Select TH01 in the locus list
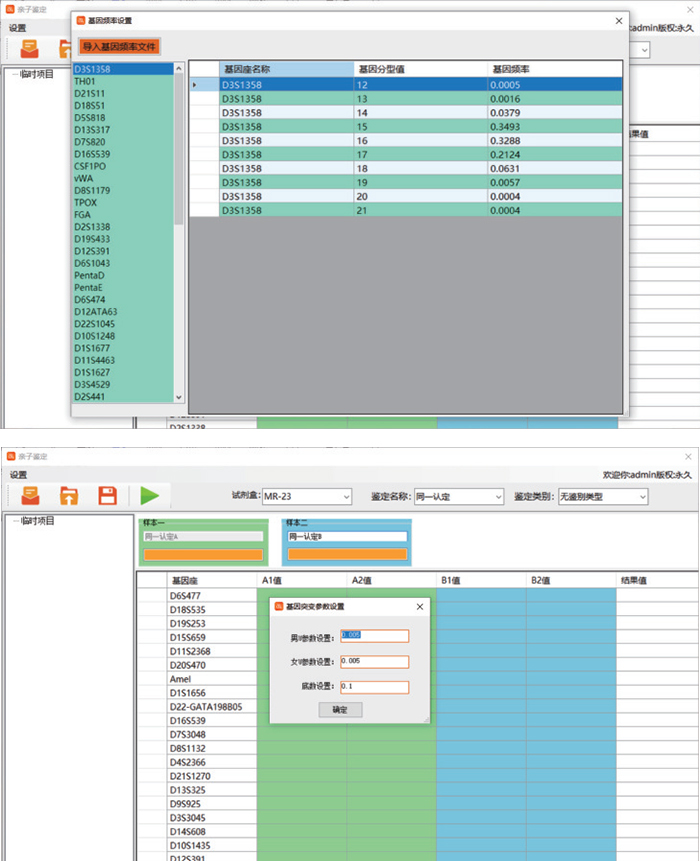 (x=85, y=81)
